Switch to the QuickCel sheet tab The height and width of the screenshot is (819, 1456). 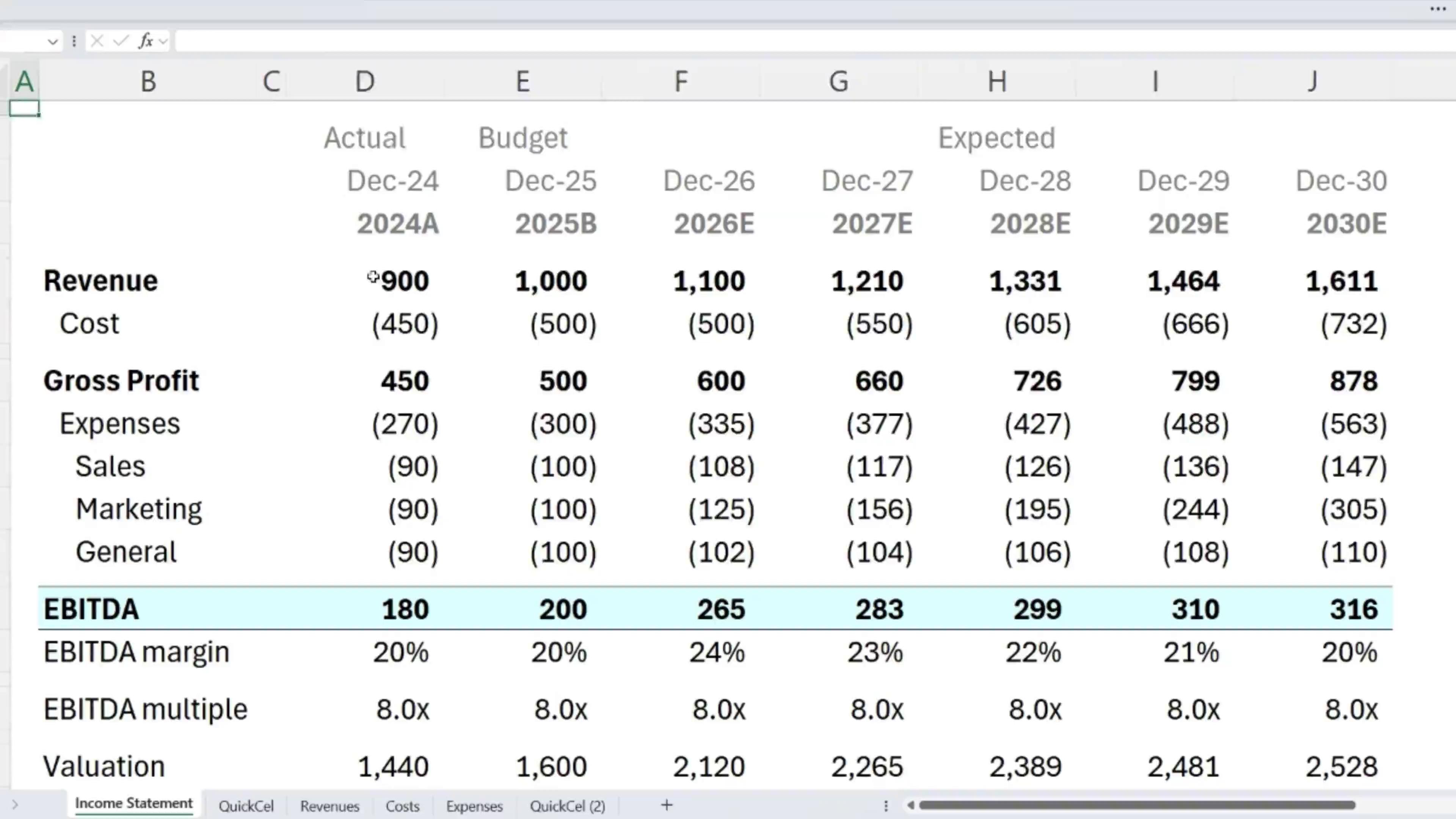pyautogui.click(x=246, y=805)
